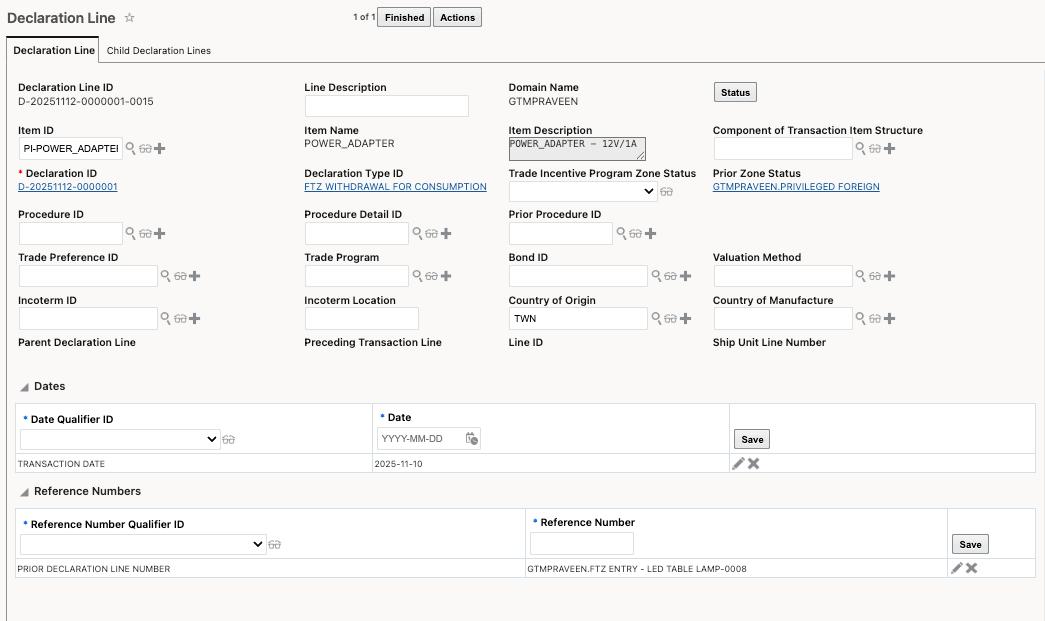
Task: Add new Component of Transaction Item Structure
Action: tap(889, 149)
